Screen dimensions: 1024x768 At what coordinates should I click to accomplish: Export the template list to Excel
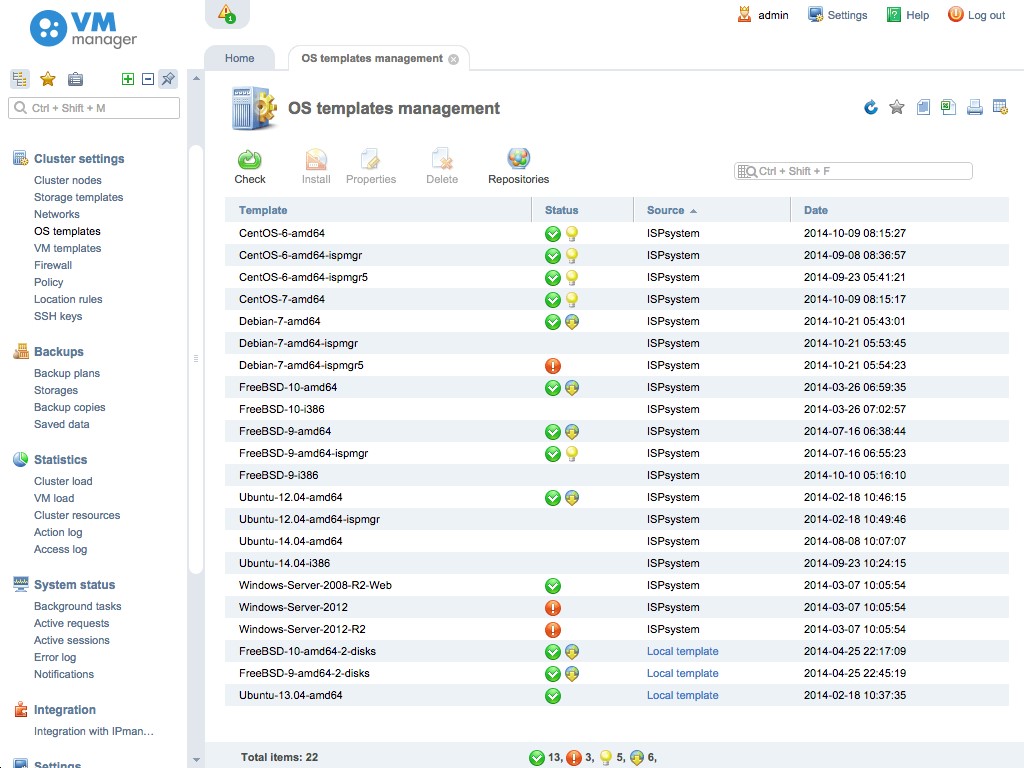(x=947, y=107)
